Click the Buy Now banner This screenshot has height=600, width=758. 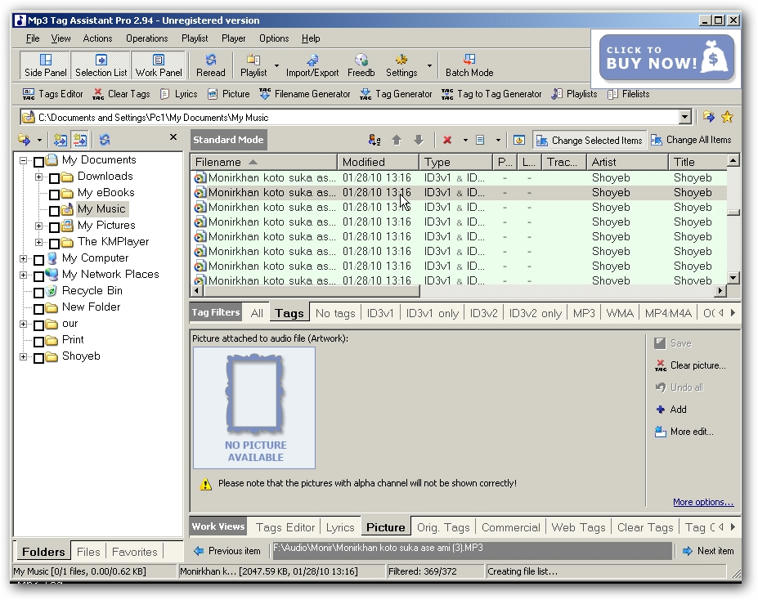pos(667,58)
